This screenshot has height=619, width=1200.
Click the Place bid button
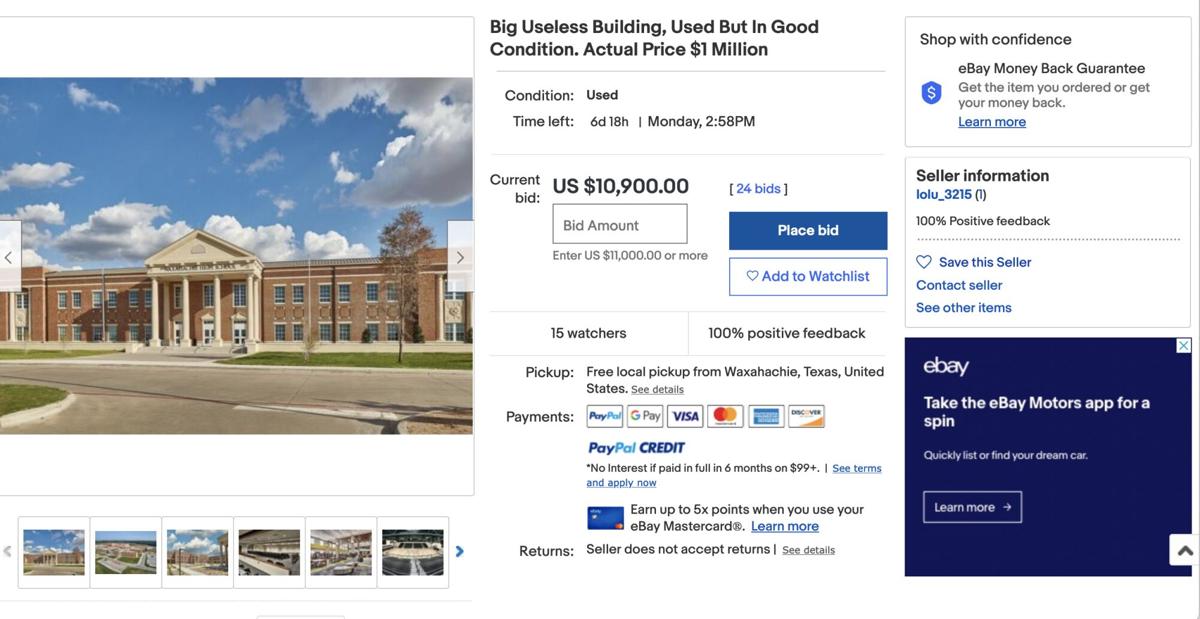pyautogui.click(x=808, y=231)
